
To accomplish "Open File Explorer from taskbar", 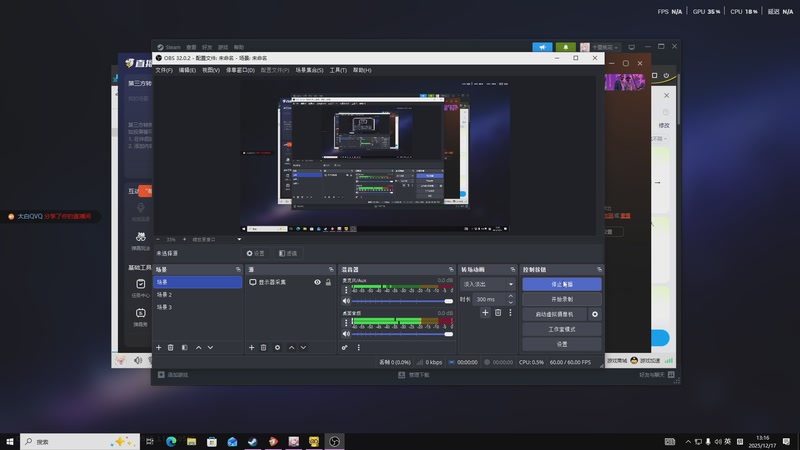I will click(191, 441).
